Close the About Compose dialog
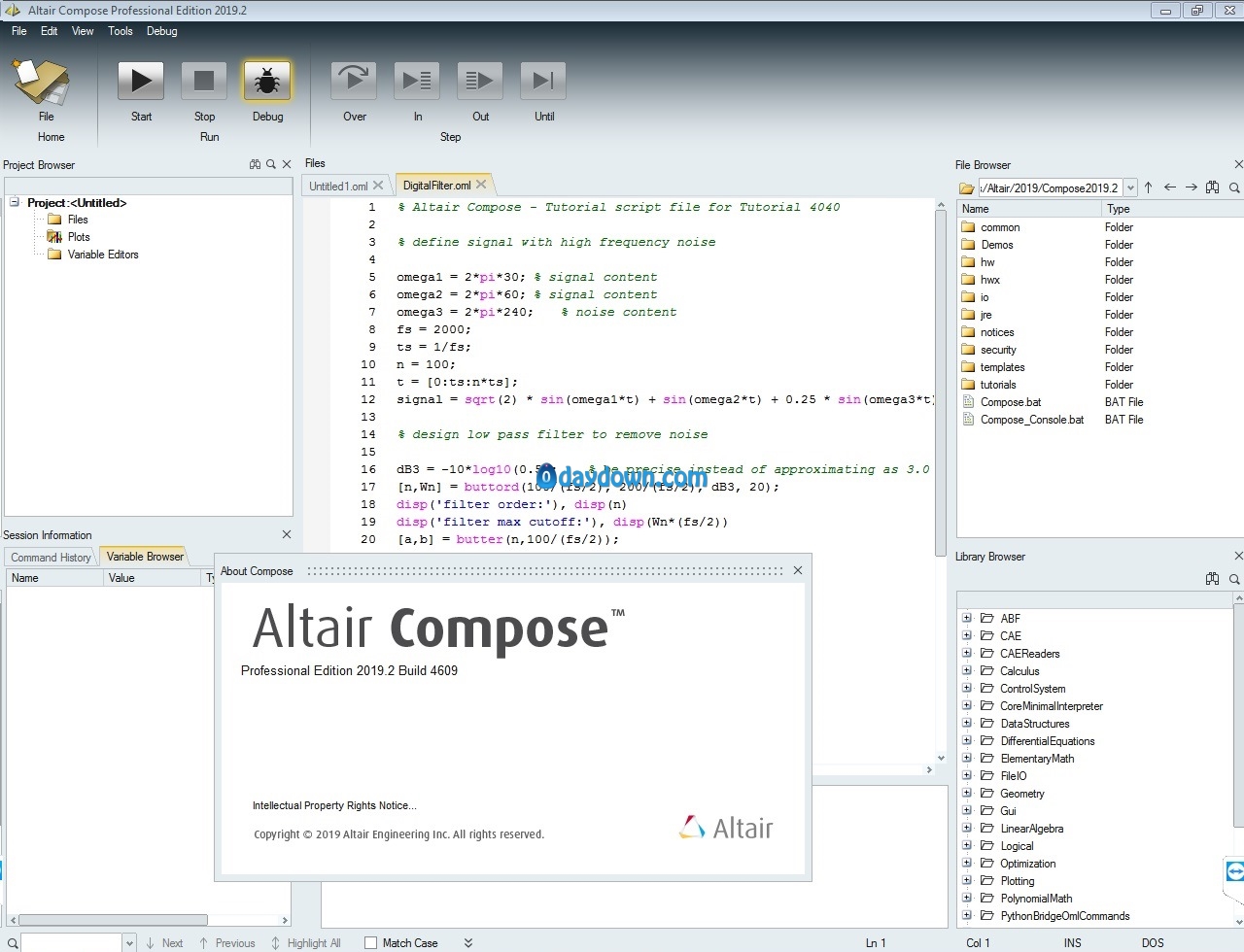1244x952 pixels. pyautogui.click(x=798, y=571)
